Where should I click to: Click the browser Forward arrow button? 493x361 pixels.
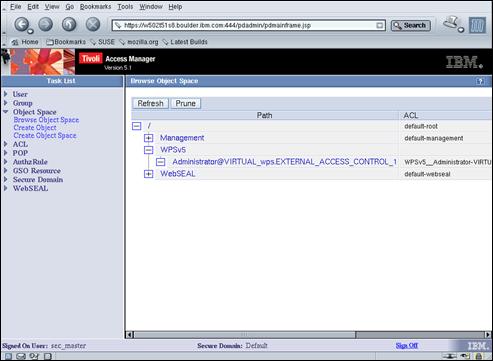pyautogui.click(x=46, y=24)
